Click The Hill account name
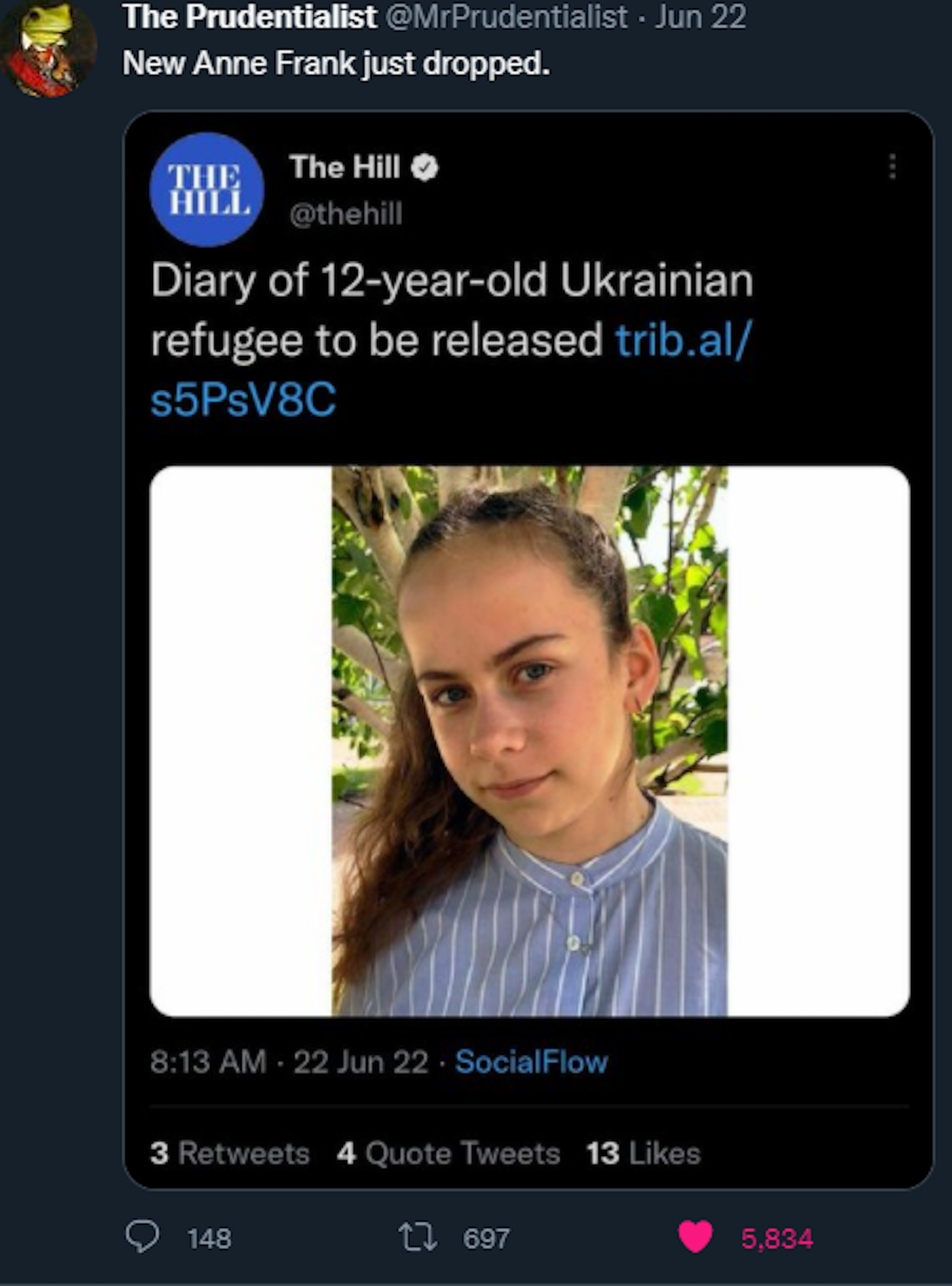Viewport: 952px width, 1286px height. [345, 168]
